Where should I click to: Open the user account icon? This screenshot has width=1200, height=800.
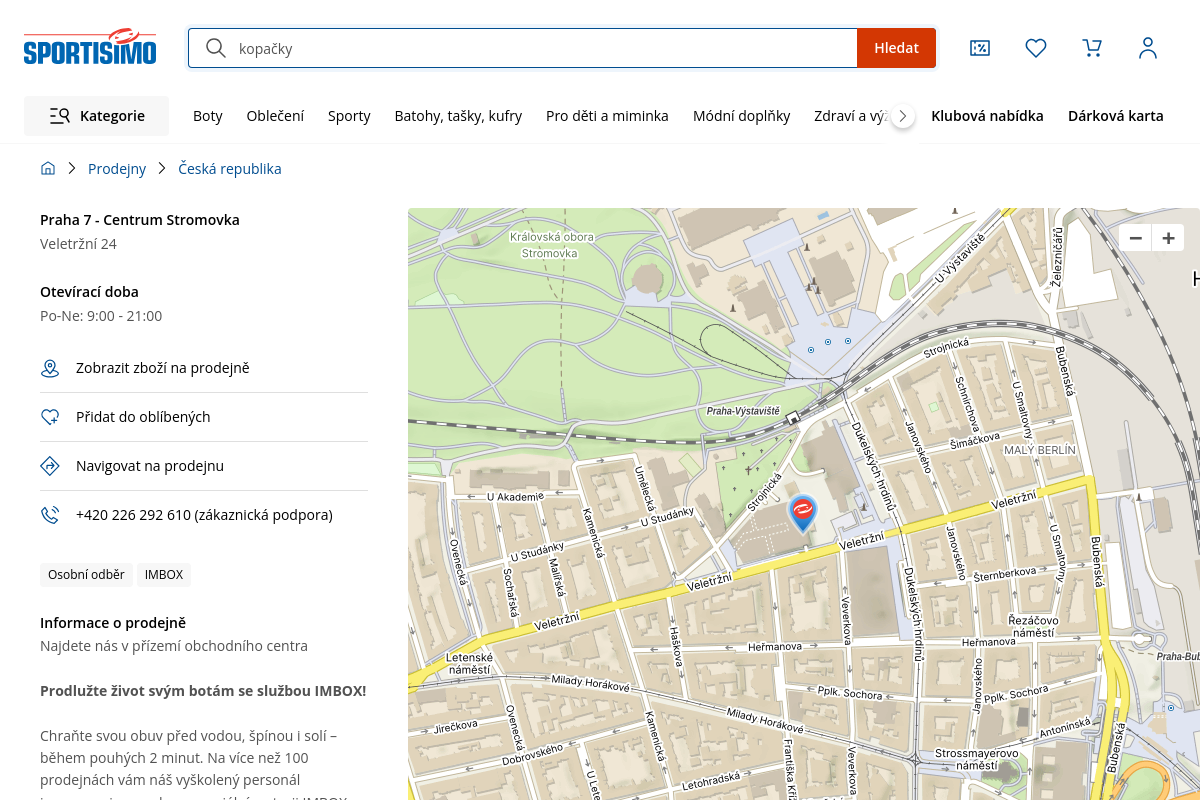point(1148,48)
